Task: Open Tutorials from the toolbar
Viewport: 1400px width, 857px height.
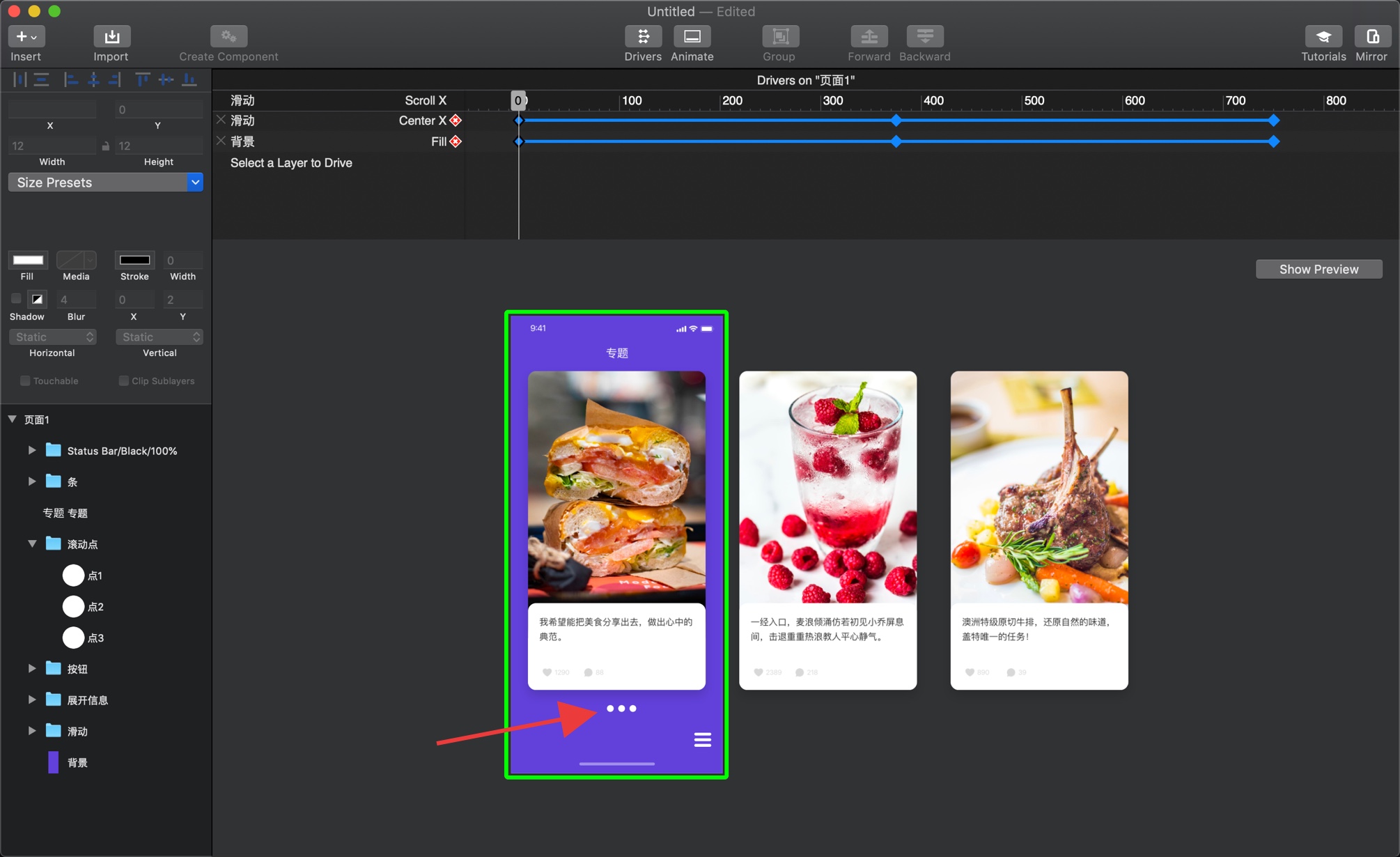Action: pyautogui.click(x=1323, y=36)
